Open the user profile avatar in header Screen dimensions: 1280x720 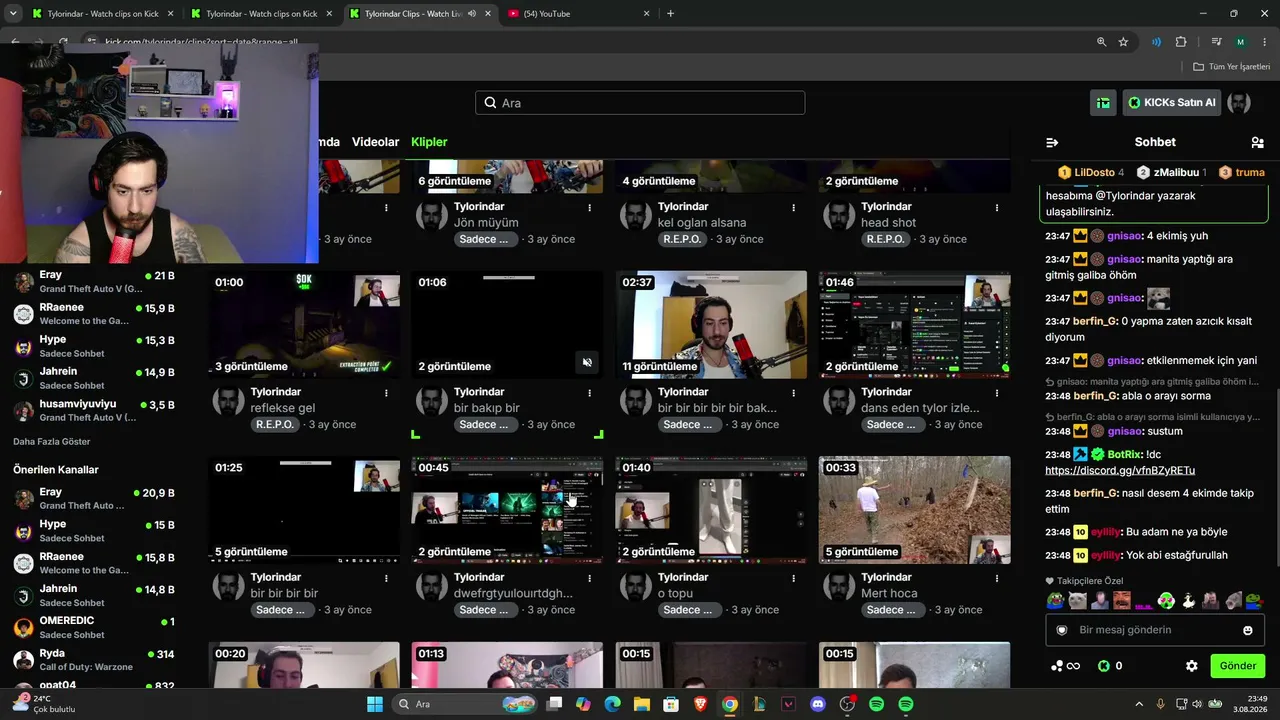tap(1239, 102)
